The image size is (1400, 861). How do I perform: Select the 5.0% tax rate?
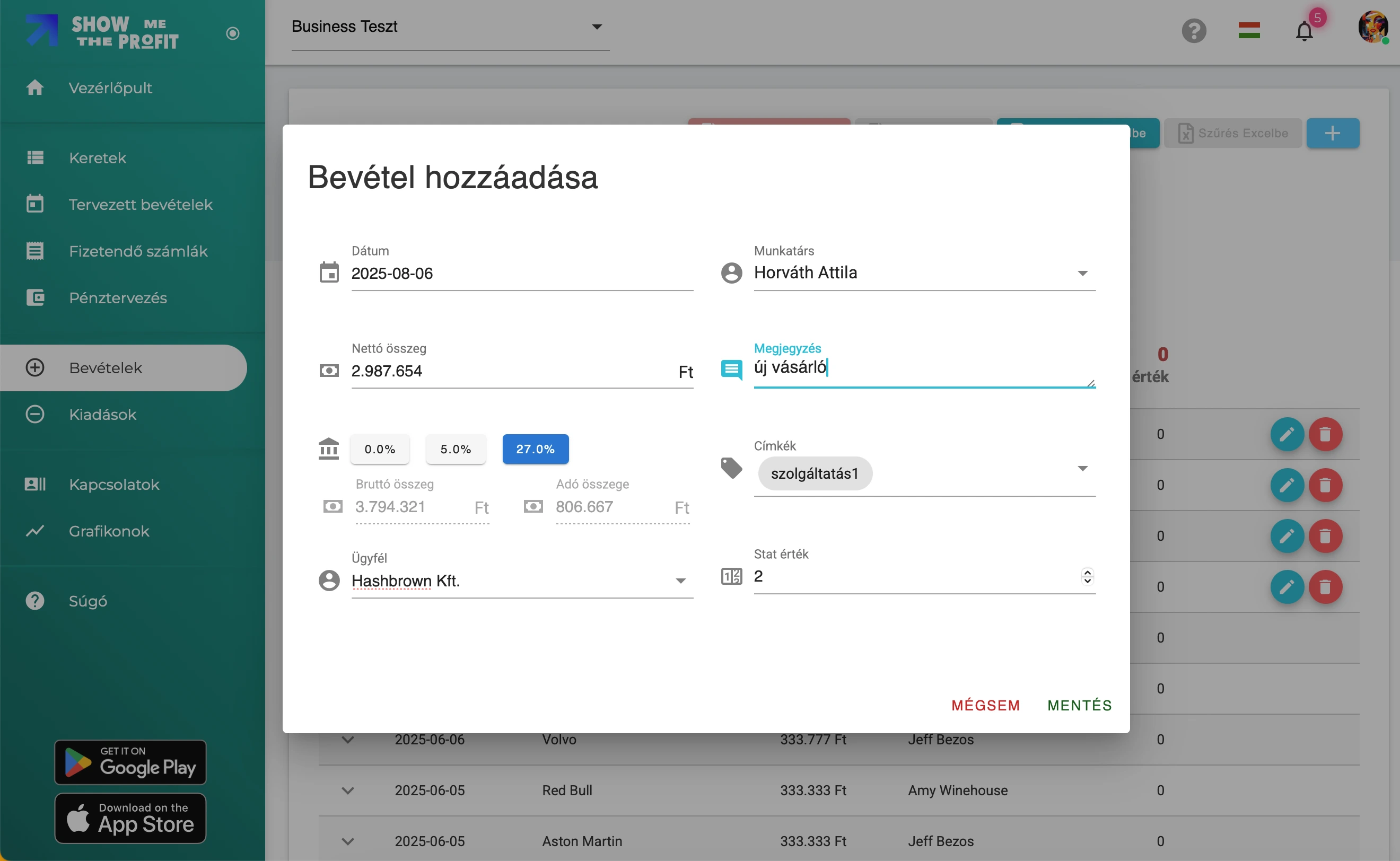pyautogui.click(x=456, y=449)
